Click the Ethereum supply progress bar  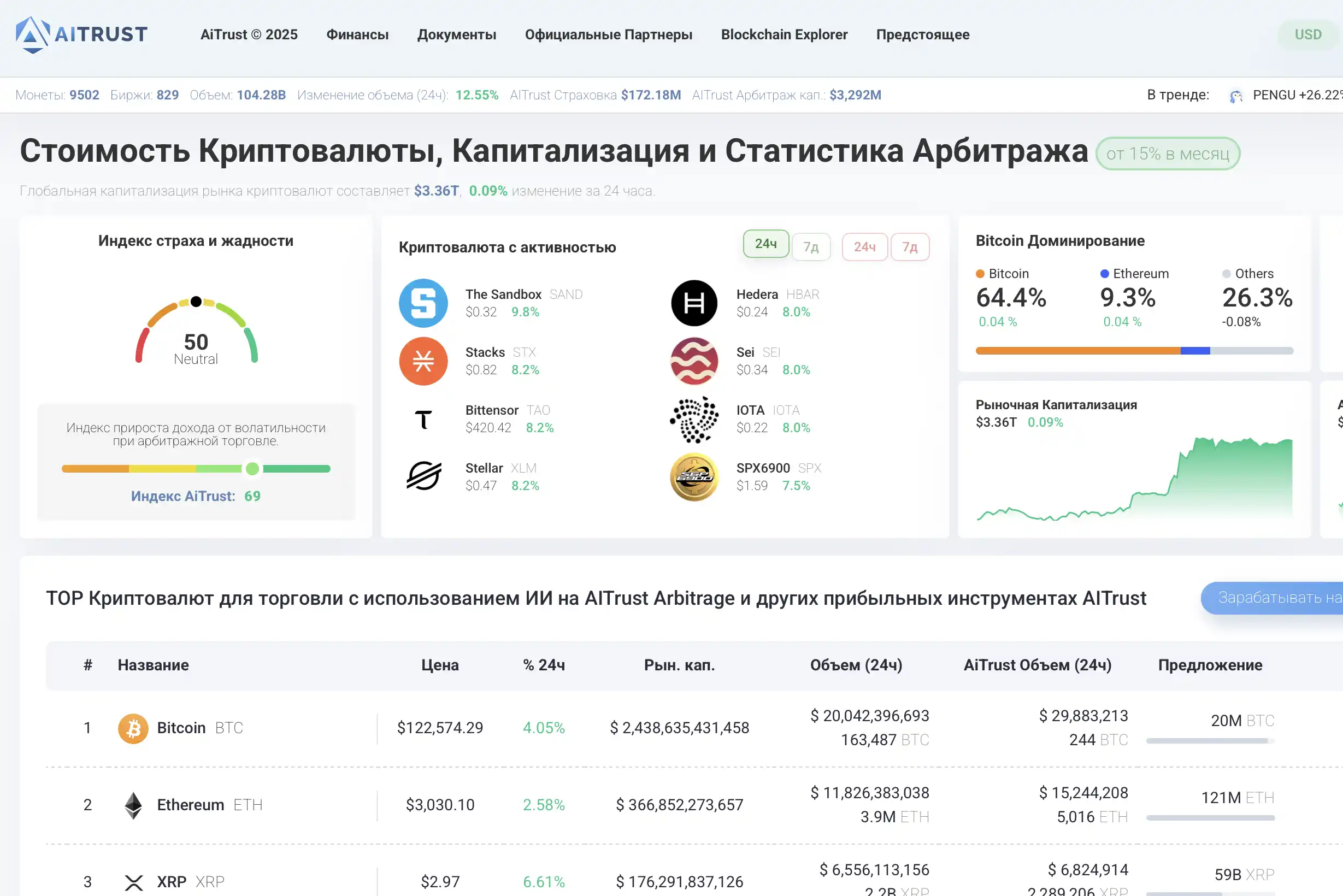tap(1210, 818)
